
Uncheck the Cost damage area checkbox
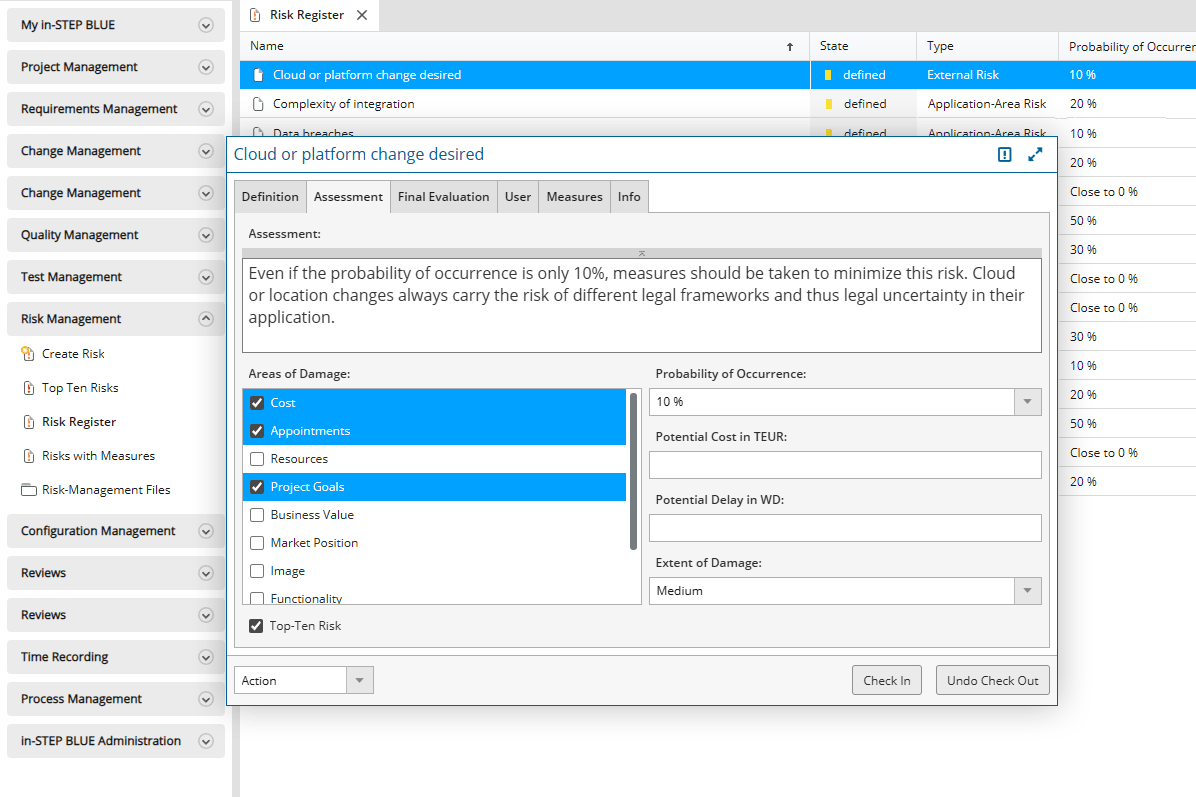coord(257,403)
